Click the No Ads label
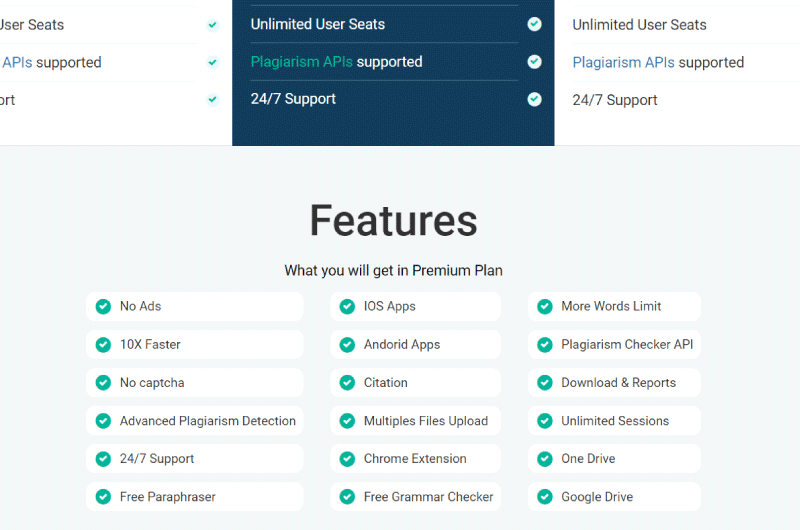800x530 pixels. tap(140, 306)
